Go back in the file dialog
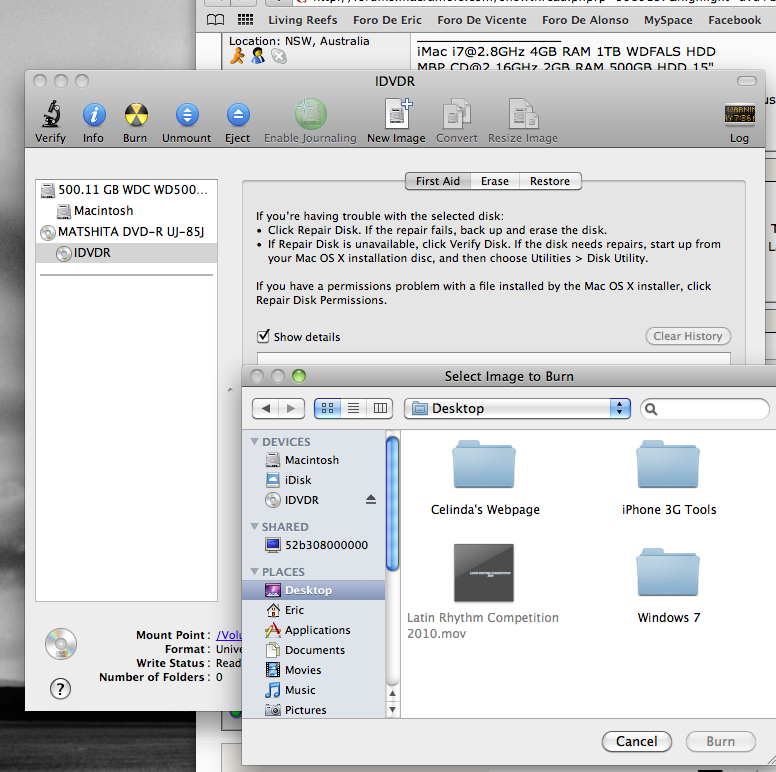 coord(266,408)
